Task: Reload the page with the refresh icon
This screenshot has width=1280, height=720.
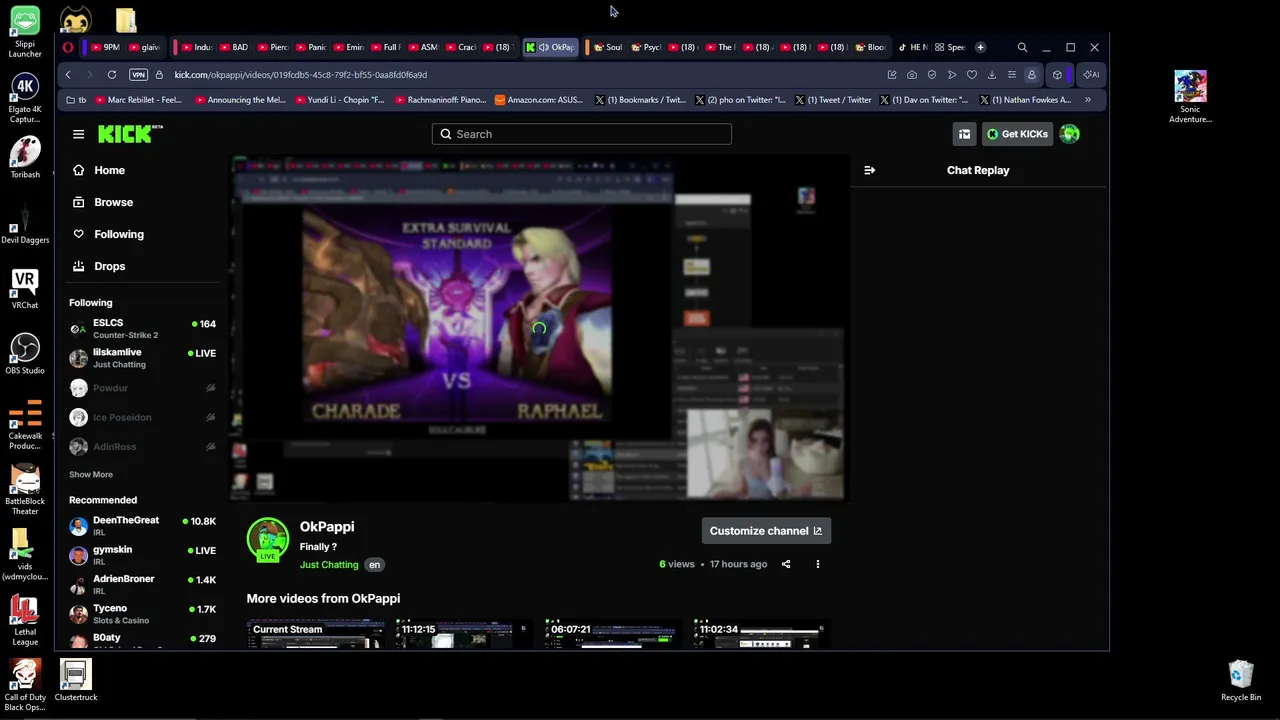Action: (112, 75)
